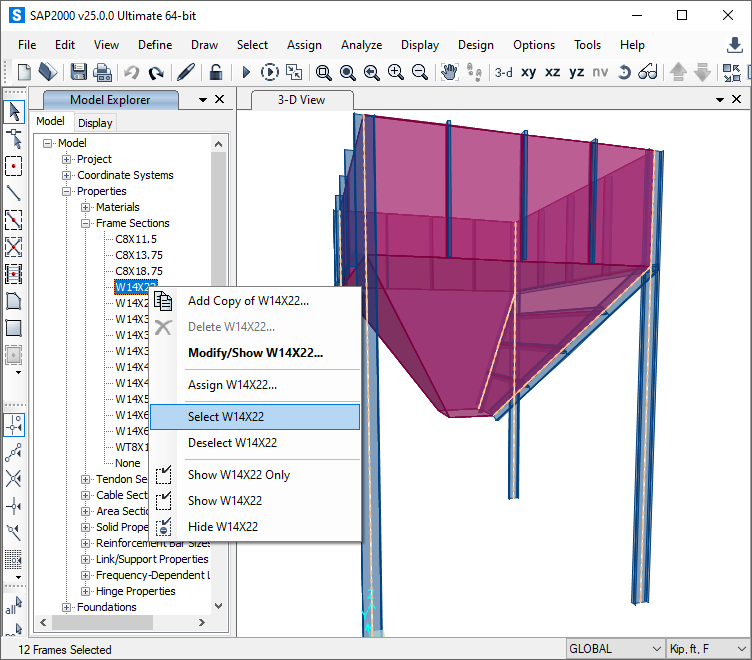
Task: Toggle Show W14X22 Only in context menu
Action: pos(239,475)
